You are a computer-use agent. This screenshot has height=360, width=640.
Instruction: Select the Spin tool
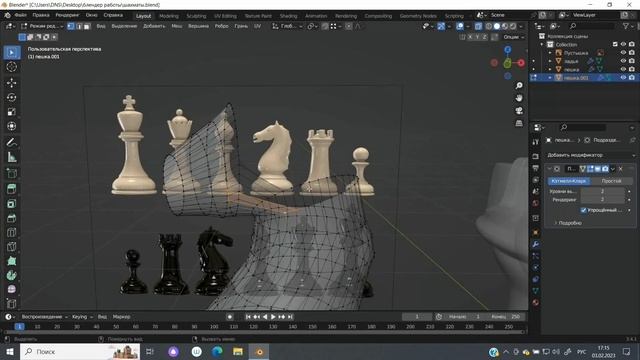click(11, 275)
